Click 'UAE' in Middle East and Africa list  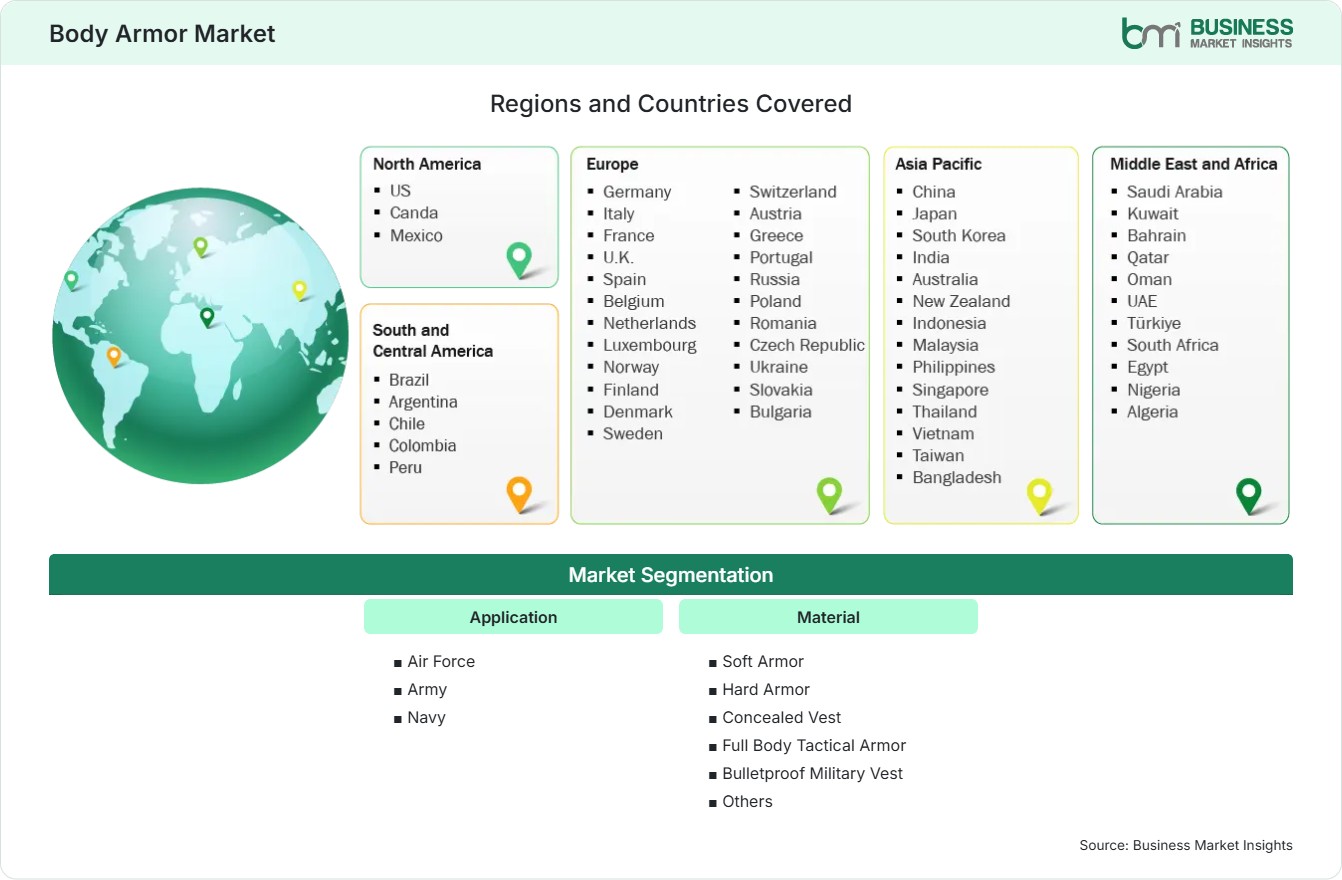point(1142,301)
